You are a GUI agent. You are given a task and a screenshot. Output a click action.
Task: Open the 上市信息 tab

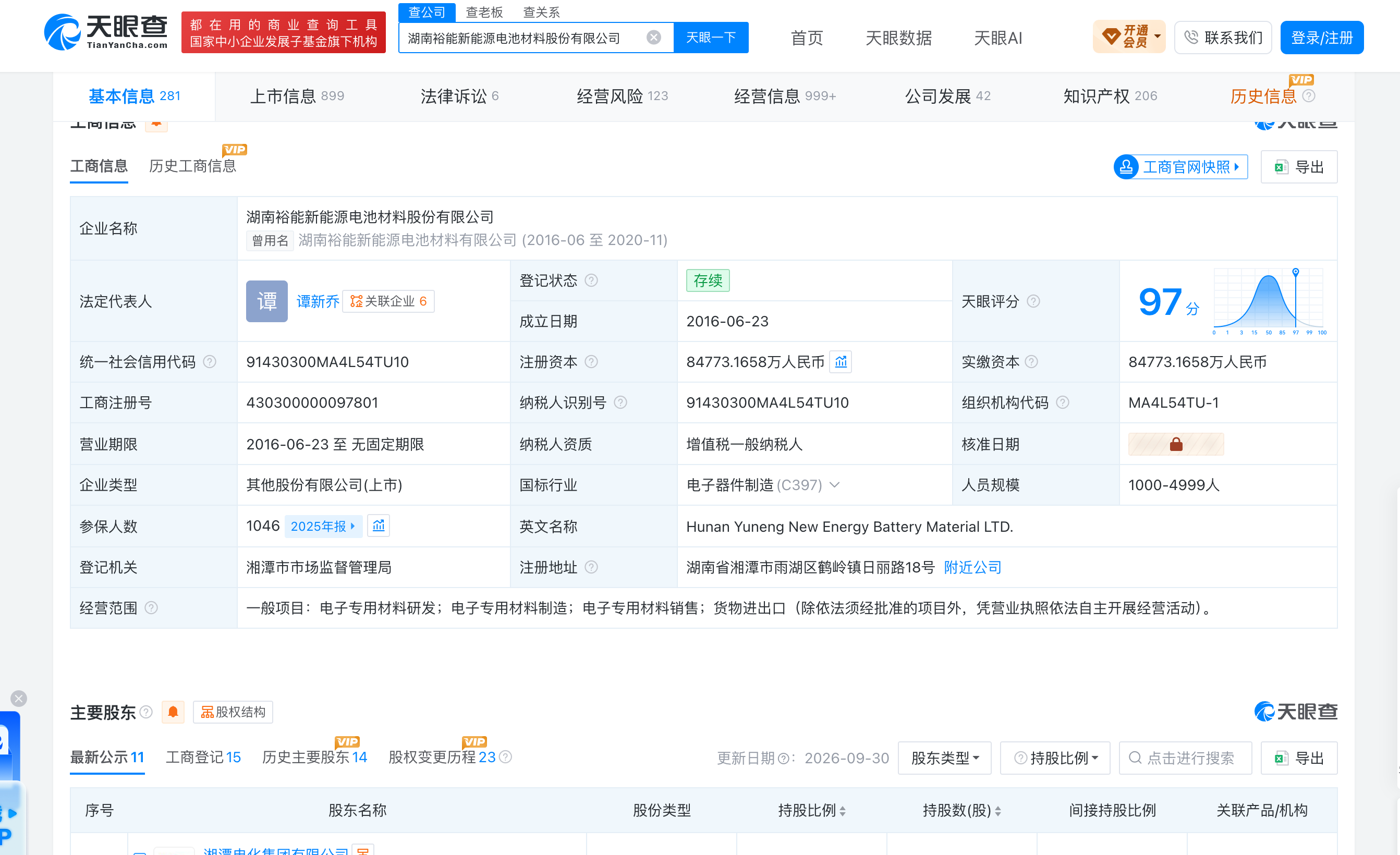[297, 96]
